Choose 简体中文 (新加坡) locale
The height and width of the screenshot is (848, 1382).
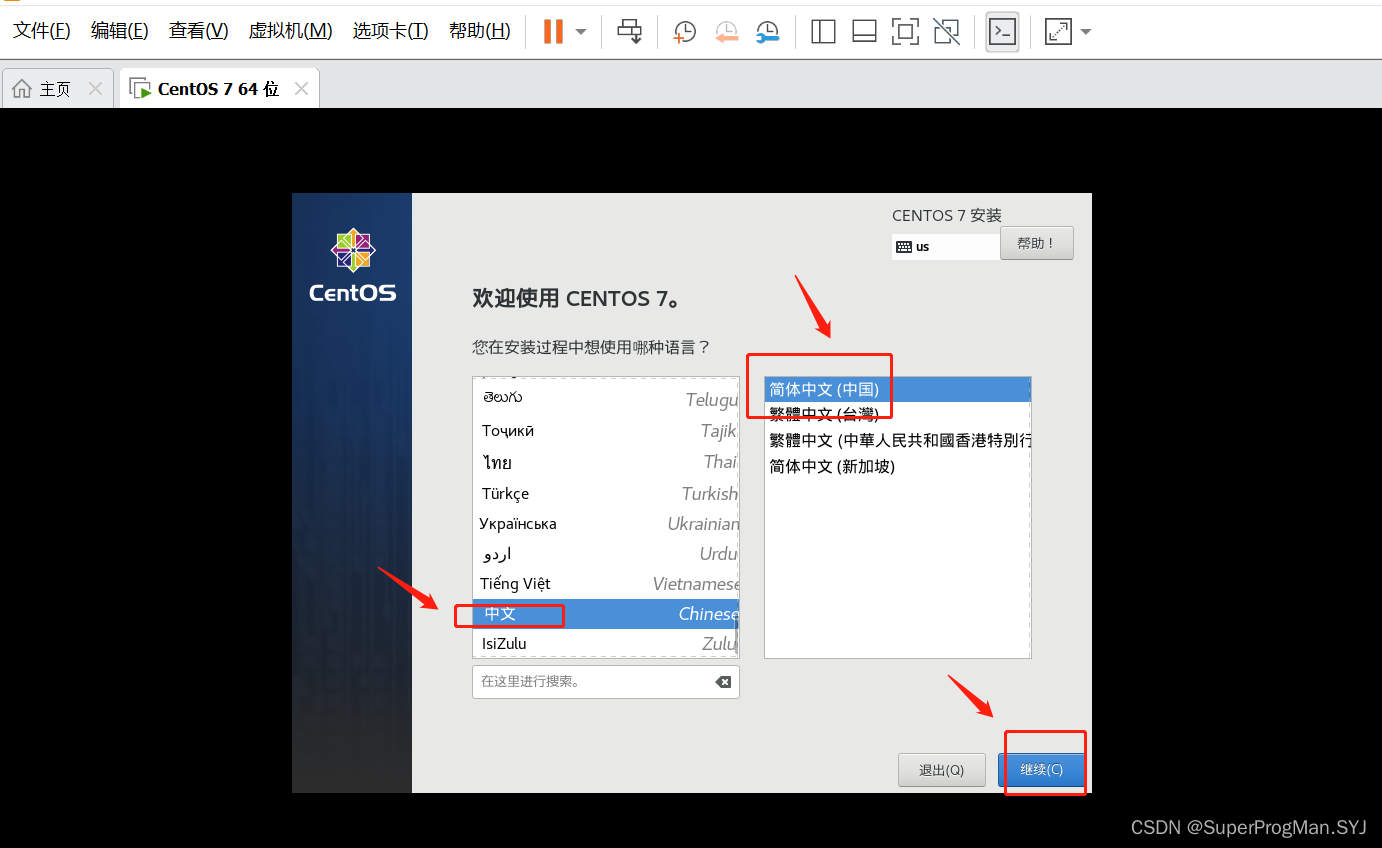[897, 466]
